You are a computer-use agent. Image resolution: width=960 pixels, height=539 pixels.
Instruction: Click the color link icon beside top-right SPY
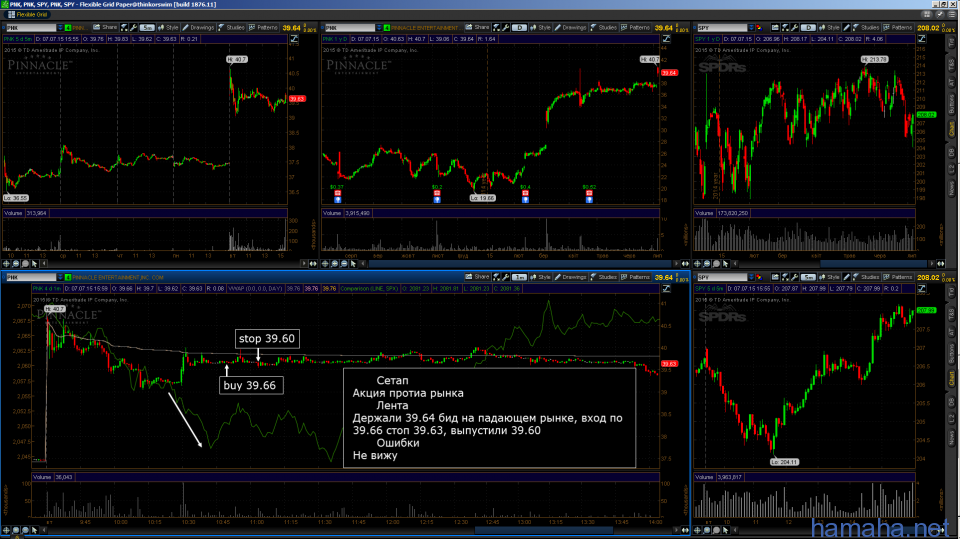(759, 28)
